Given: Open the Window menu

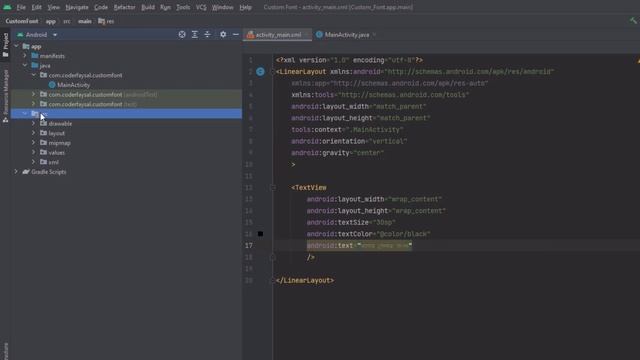Looking at the screenshot, I should pyautogui.click(x=222, y=7).
